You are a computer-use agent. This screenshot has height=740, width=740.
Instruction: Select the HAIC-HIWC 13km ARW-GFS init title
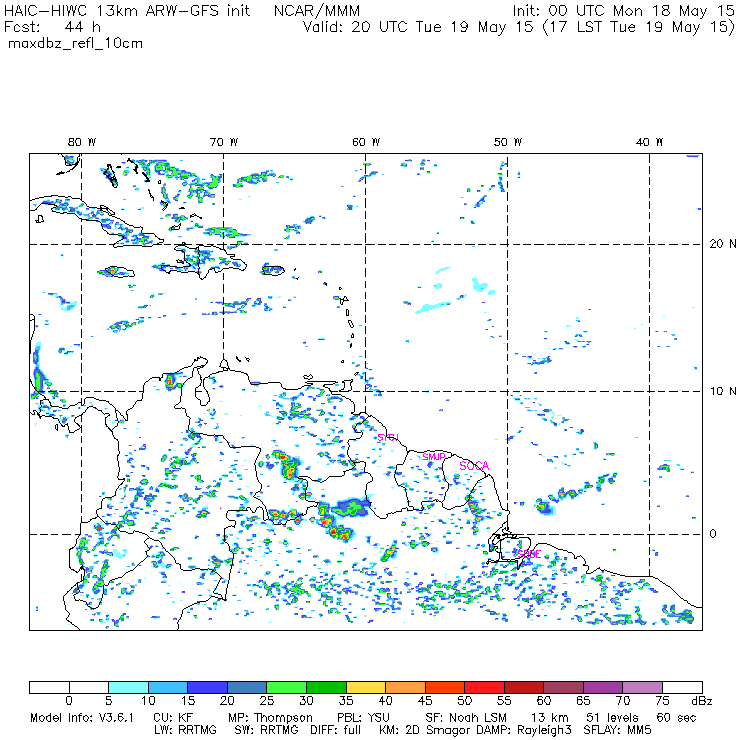pos(127,11)
